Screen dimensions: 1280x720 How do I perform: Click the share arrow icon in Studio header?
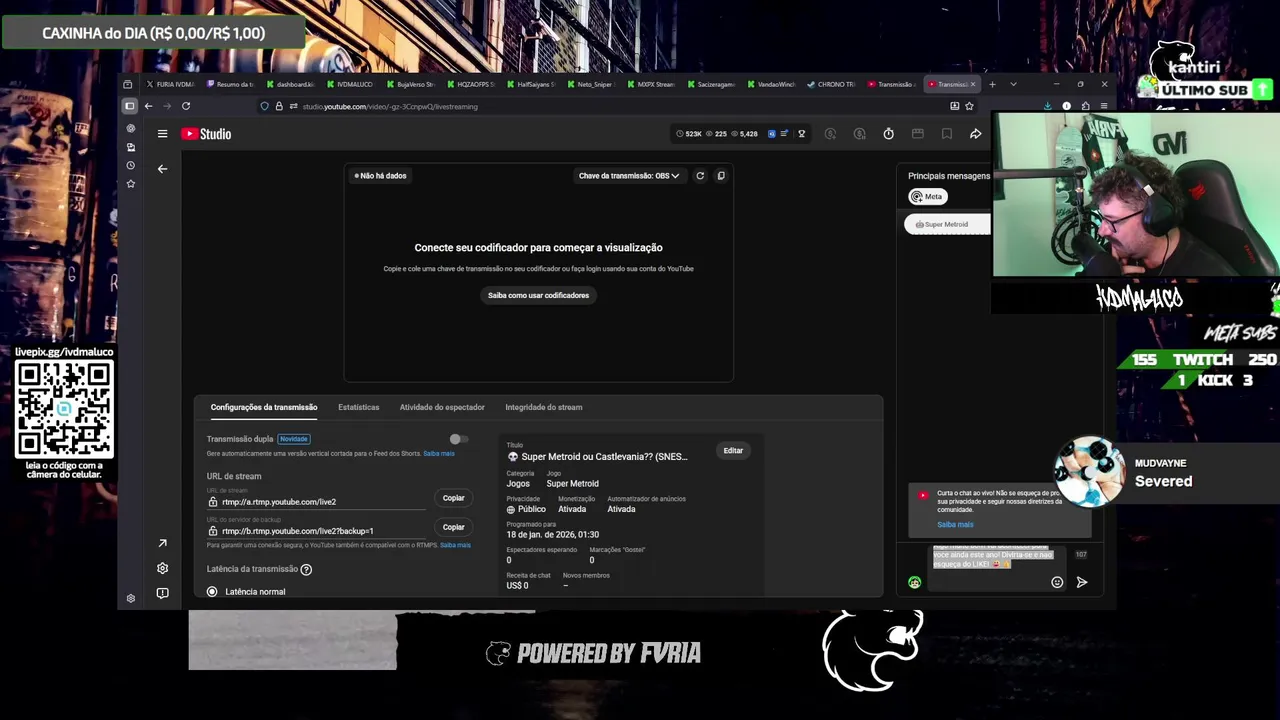click(x=976, y=134)
